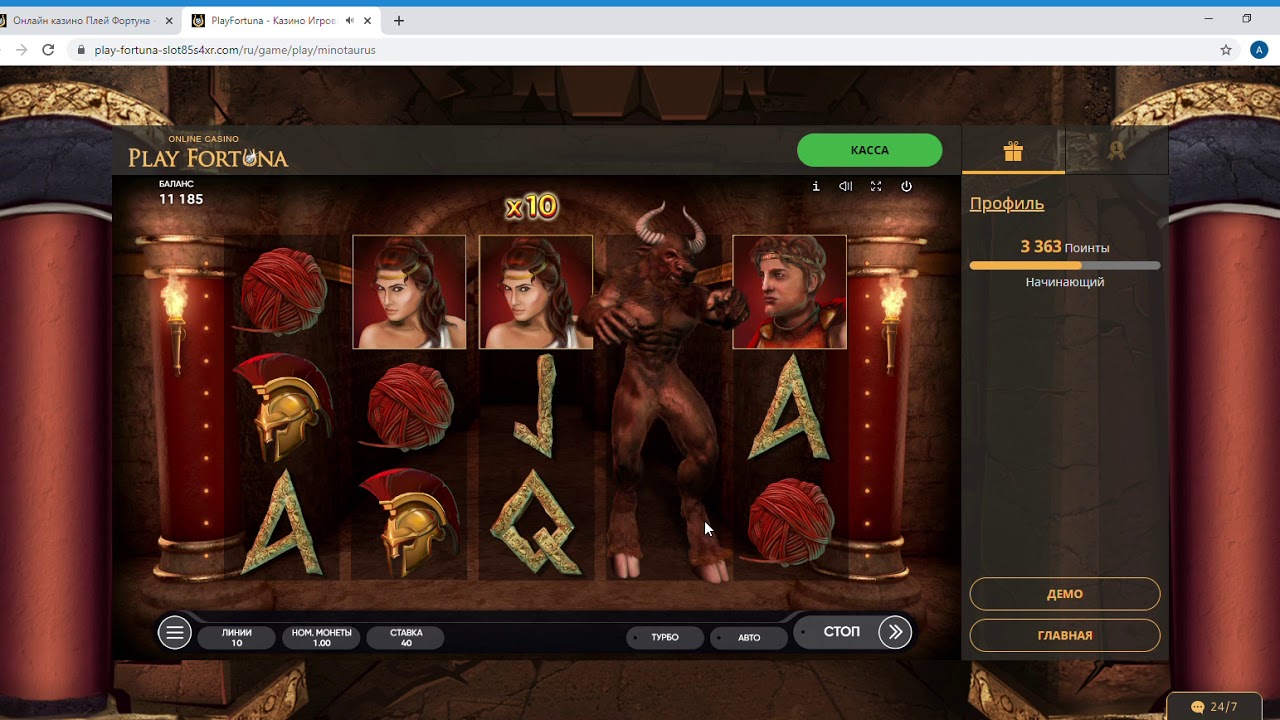Viewport: 1280px width, 720px height.
Task: Mute audio on the PlayFortuna tab
Action: 349,20
